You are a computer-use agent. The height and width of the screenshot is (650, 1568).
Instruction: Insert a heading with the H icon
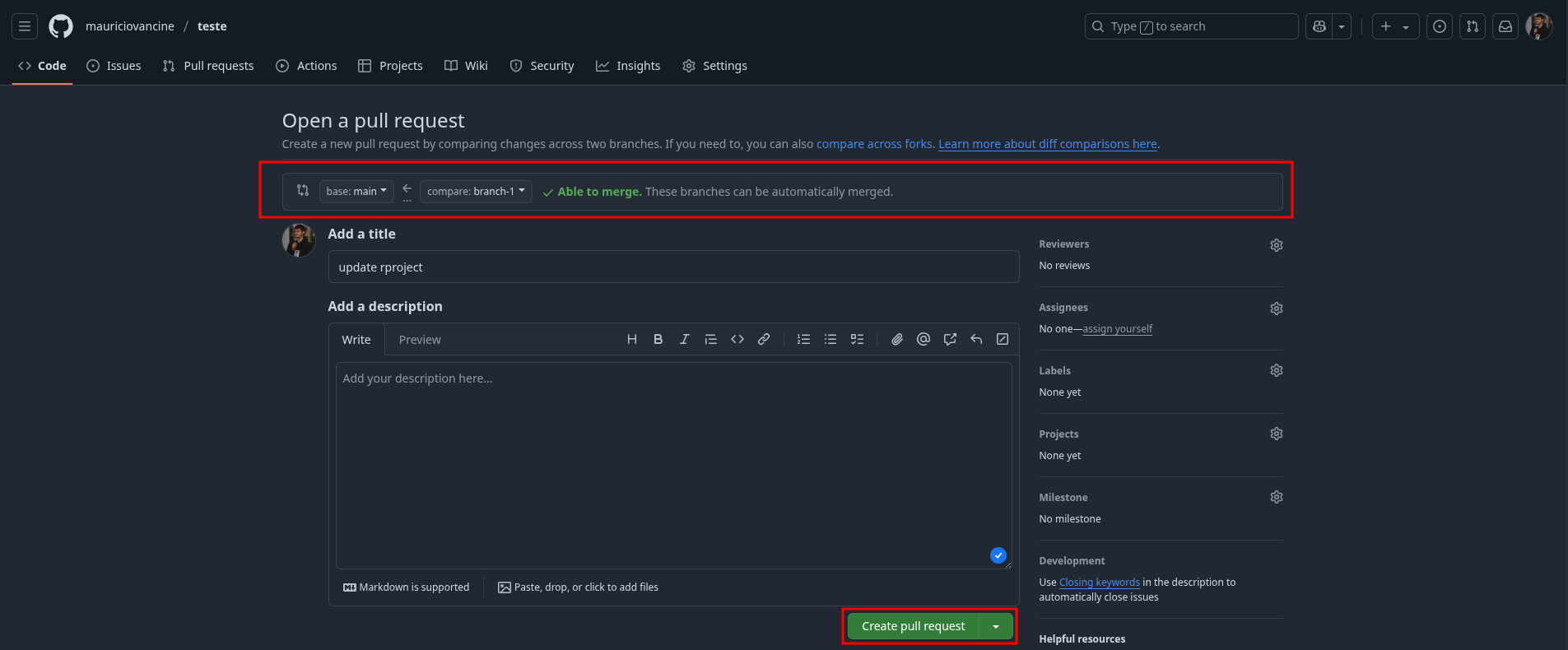[631, 339]
